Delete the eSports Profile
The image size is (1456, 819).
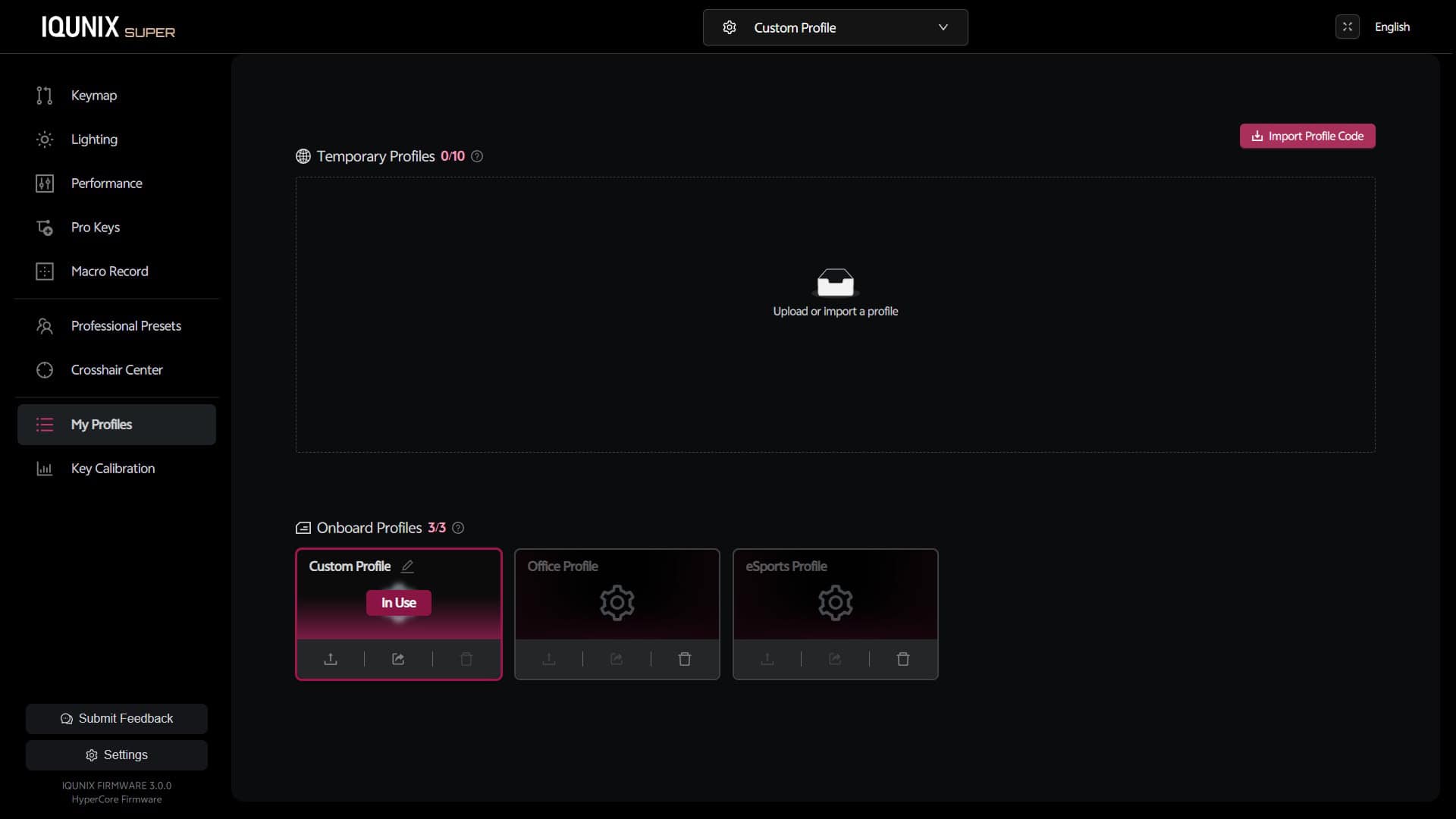903,659
